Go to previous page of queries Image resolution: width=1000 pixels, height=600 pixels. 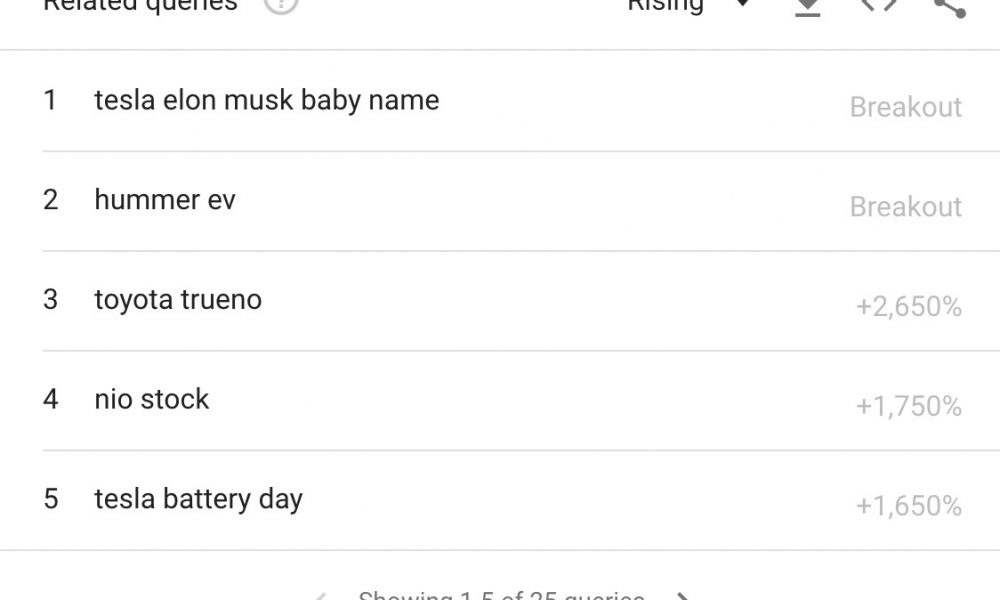point(320,596)
